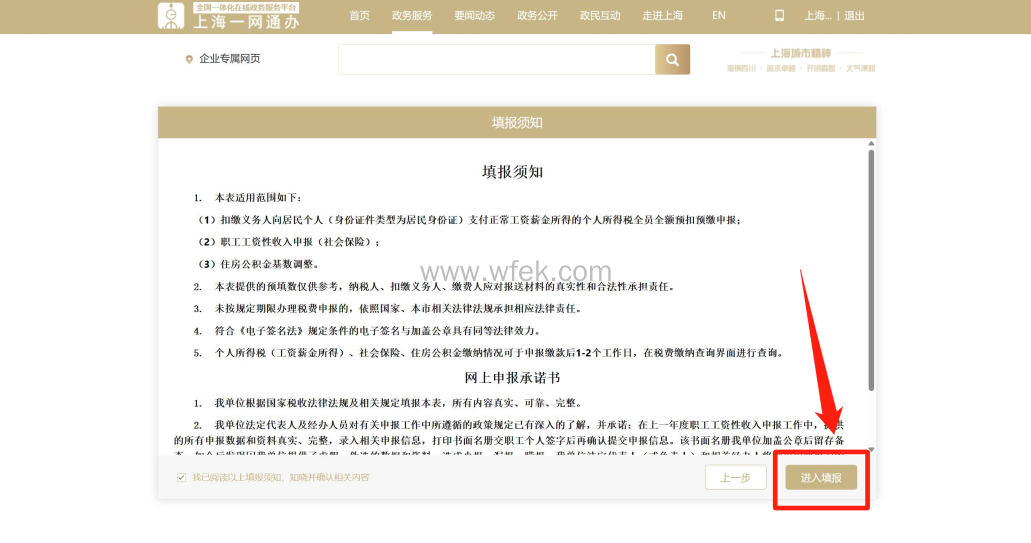Go to 要闻动态 in the navigation
Screen dimensions: 1031x543
tap(474, 16)
